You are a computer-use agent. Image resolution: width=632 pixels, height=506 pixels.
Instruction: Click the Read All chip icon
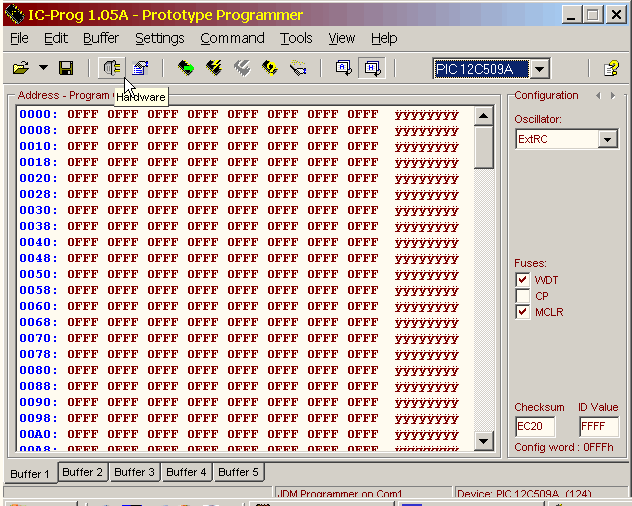pos(186,68)
